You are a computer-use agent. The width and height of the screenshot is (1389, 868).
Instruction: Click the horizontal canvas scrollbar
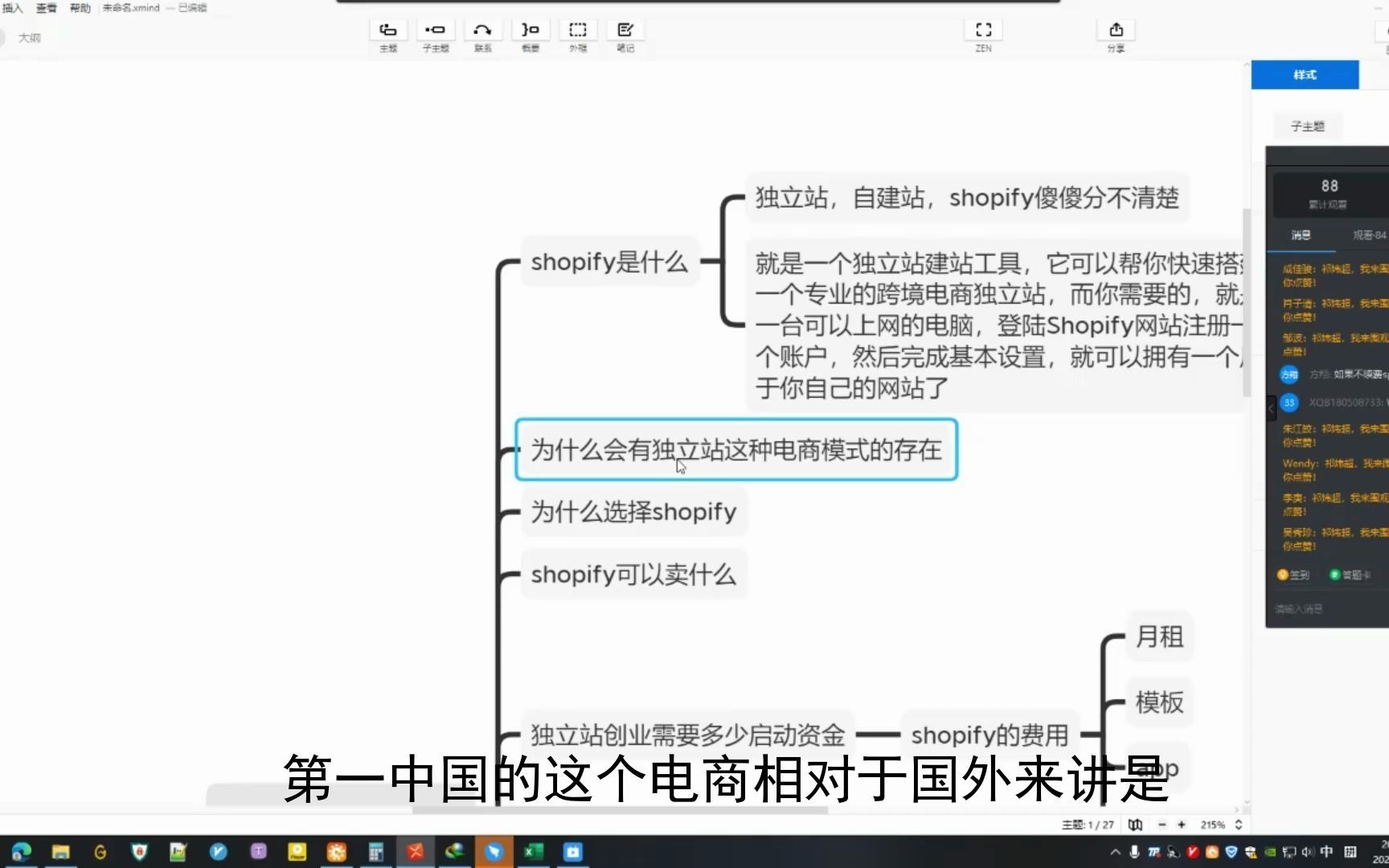pyautogui.click(x=620, y=809)
